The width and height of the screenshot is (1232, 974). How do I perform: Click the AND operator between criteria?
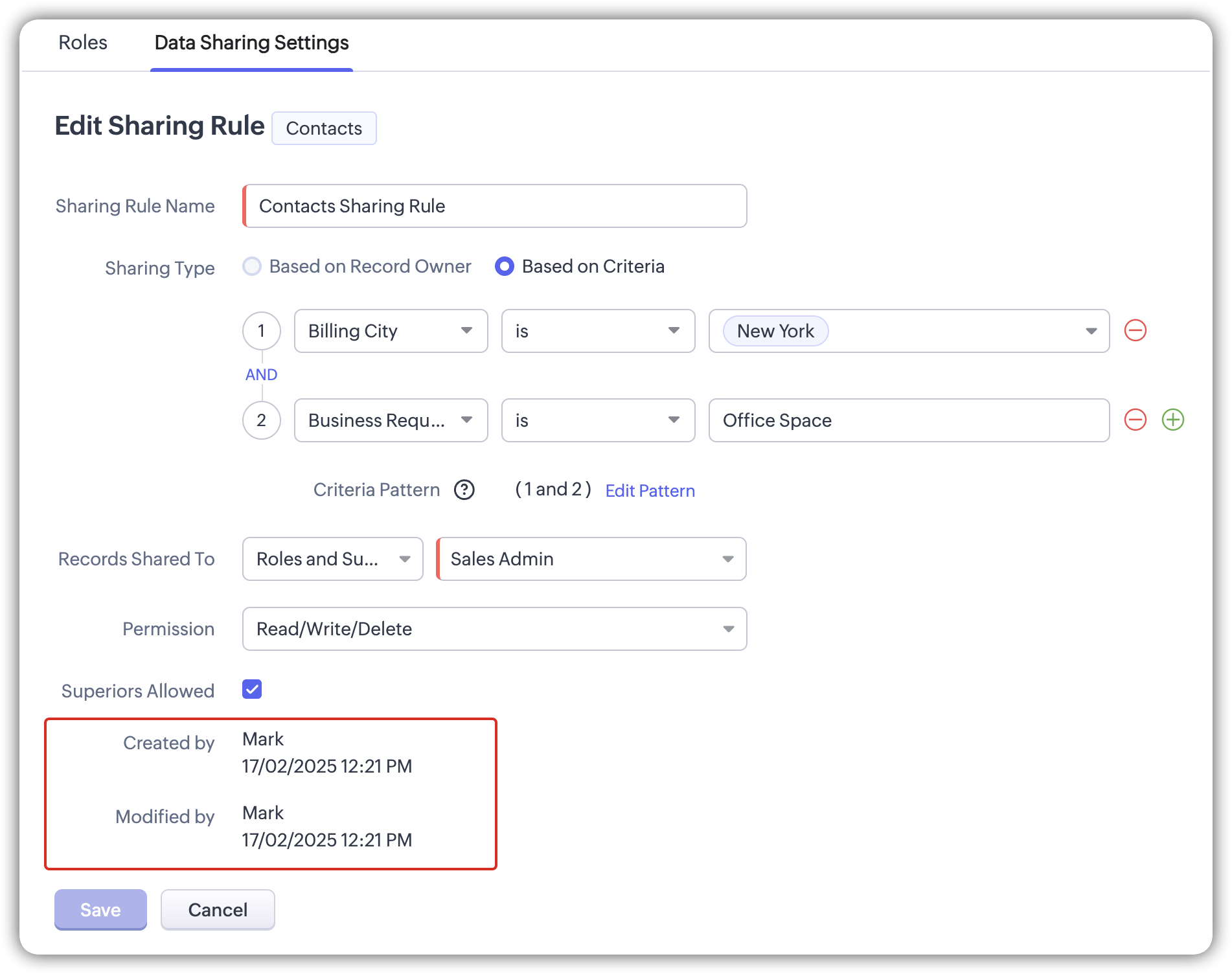pyautogui.click(x=261, y=375)
